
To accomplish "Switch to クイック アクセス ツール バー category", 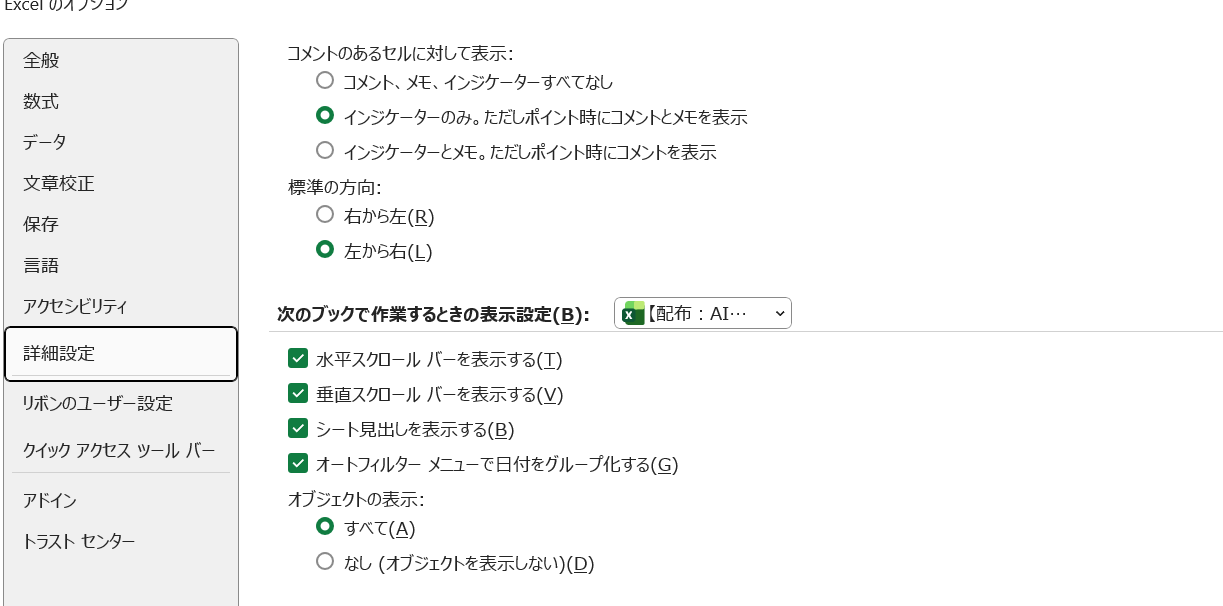I will point(119,450).
